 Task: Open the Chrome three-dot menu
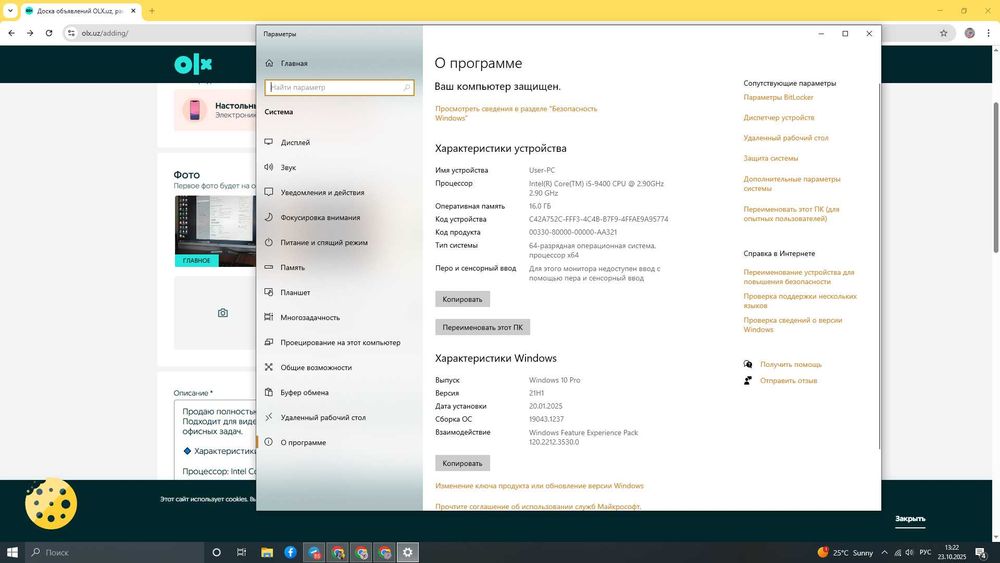click(989, 33)
